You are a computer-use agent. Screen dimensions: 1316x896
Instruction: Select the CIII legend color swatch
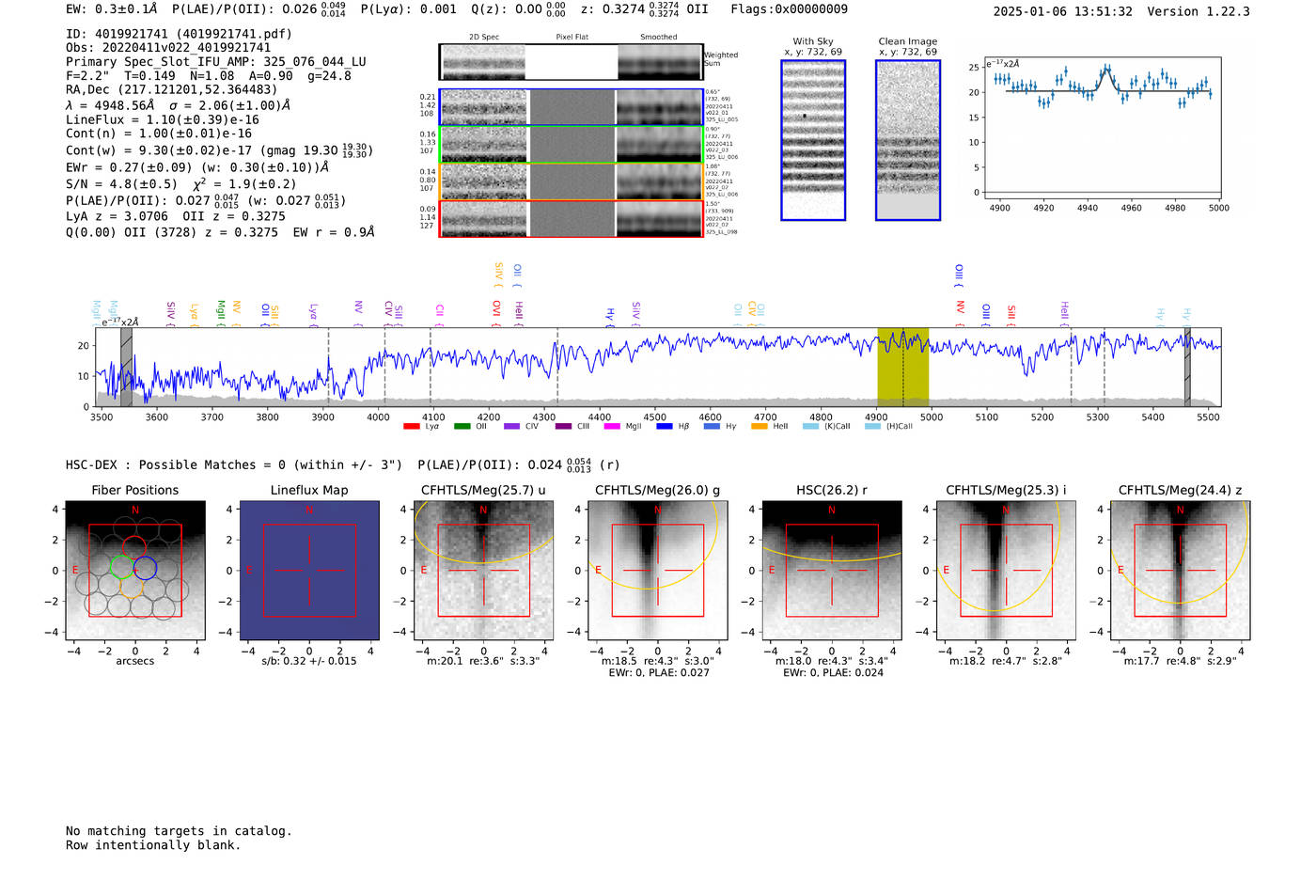(563, 427)
